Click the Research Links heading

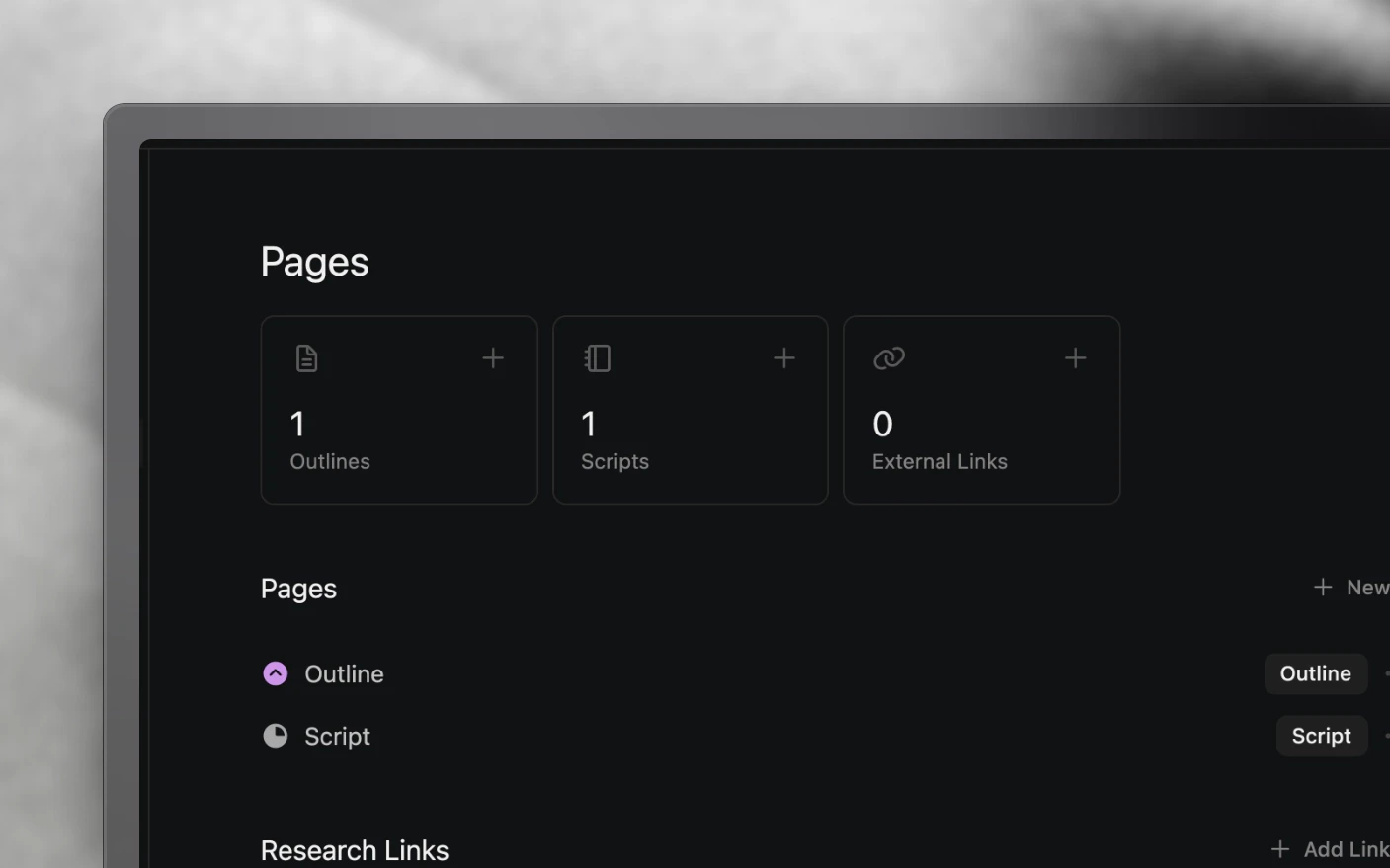pyautogui.click(x=355, y=850)
